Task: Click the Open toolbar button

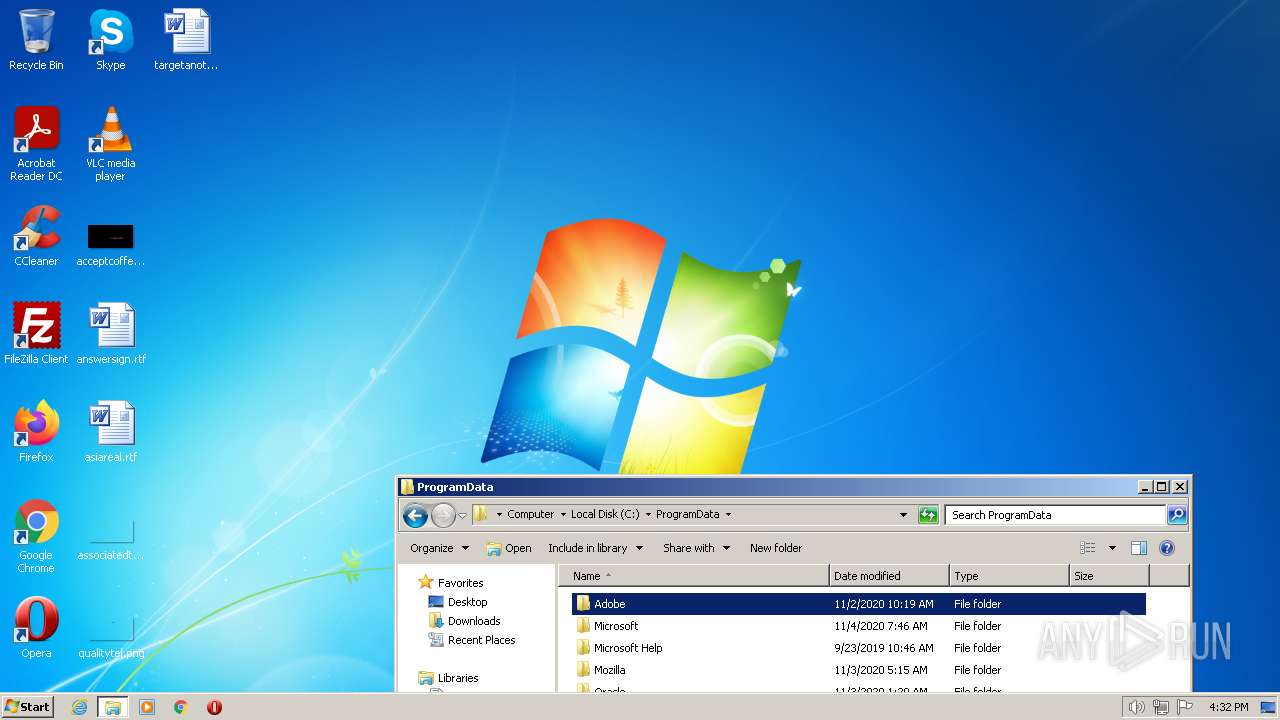Action: [x=509, y=548]
